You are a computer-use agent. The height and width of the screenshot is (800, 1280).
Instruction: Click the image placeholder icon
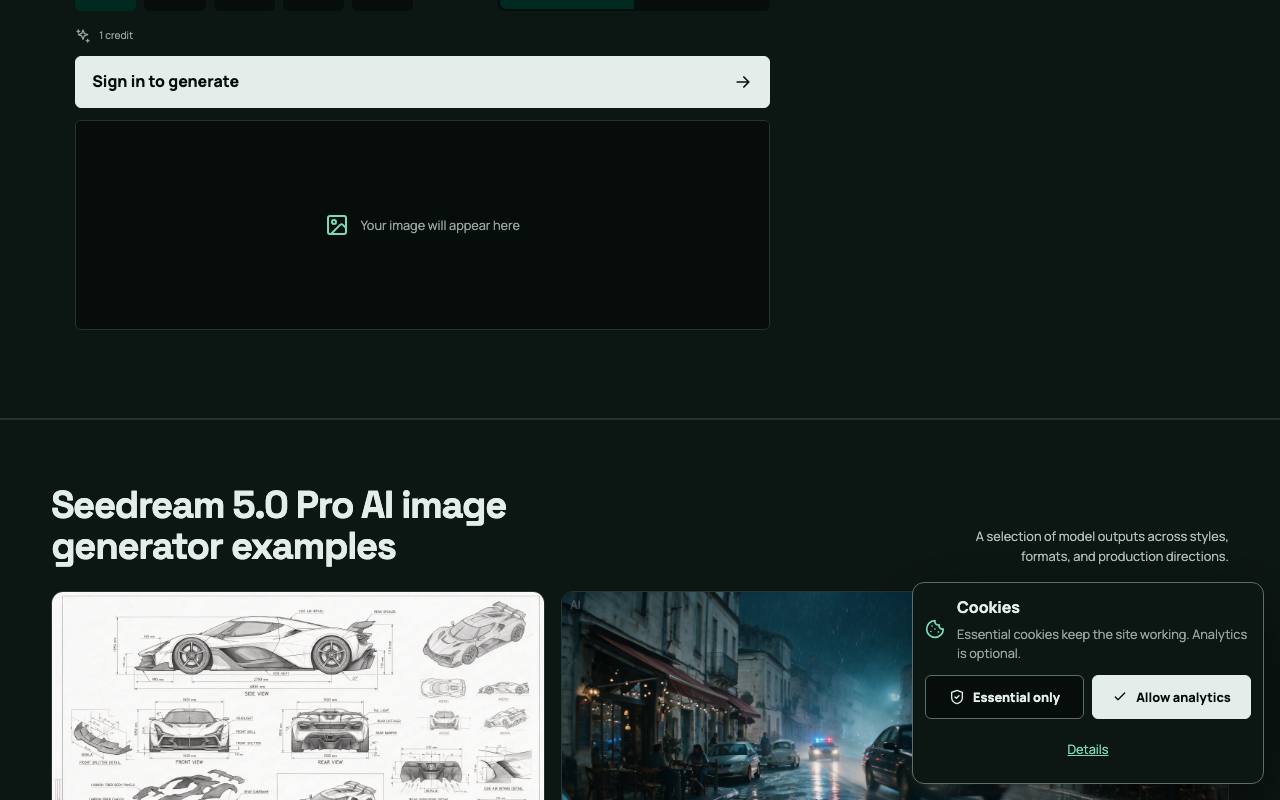coord(337,225)
